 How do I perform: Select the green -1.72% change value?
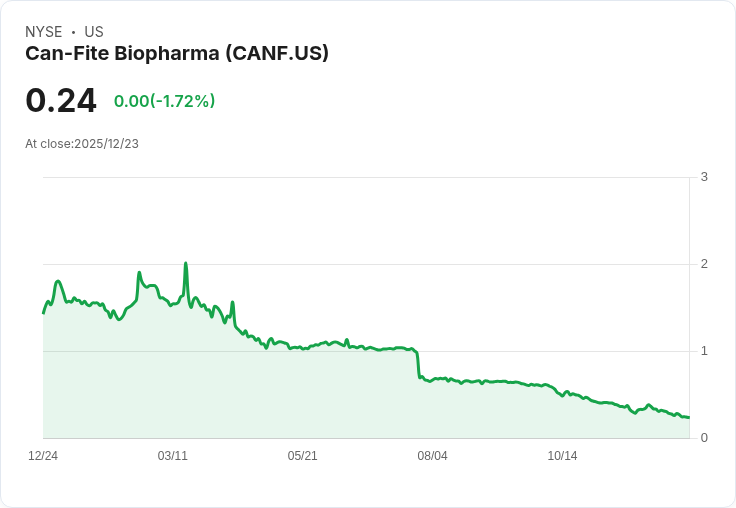pyautogui.click(x=165, y=101)
